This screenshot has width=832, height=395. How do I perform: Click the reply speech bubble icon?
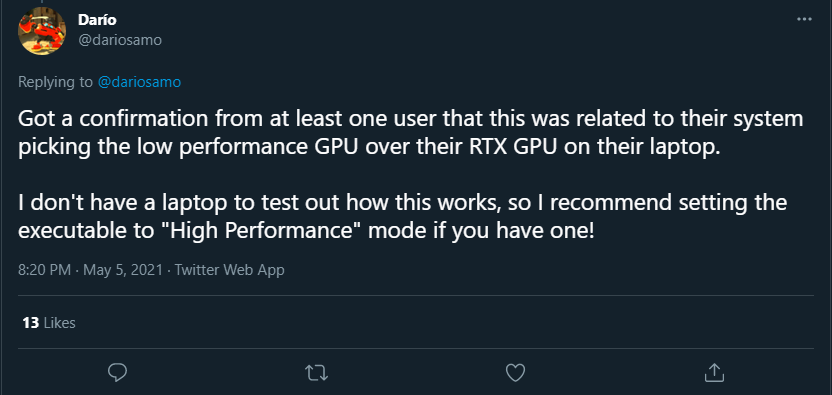(x=117, y=372)
